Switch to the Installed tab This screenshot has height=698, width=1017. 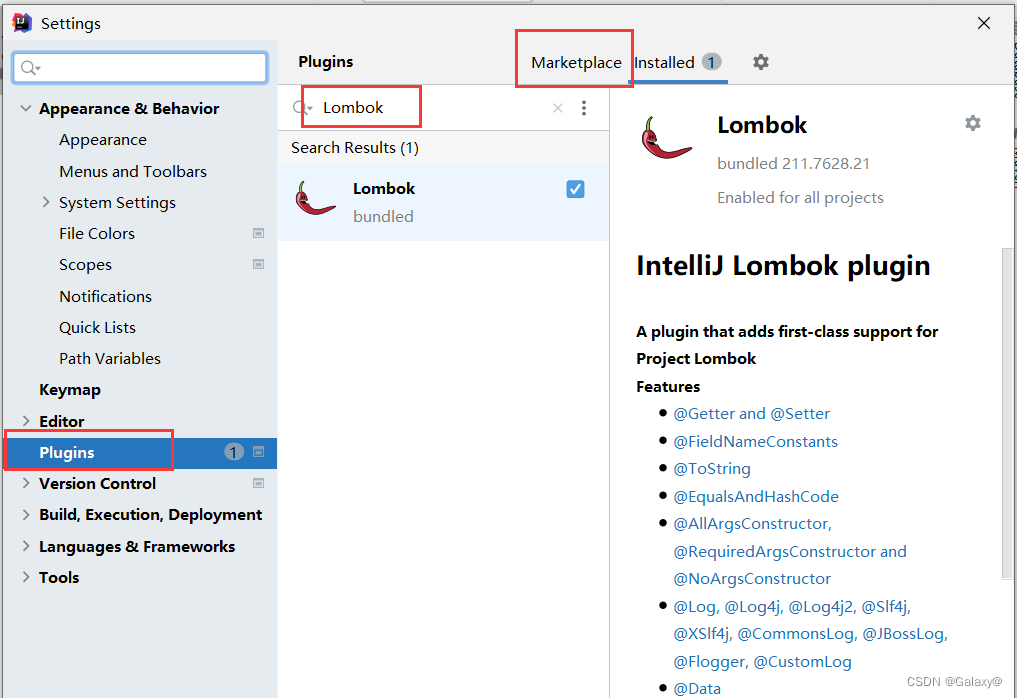(x=678, y=62)
